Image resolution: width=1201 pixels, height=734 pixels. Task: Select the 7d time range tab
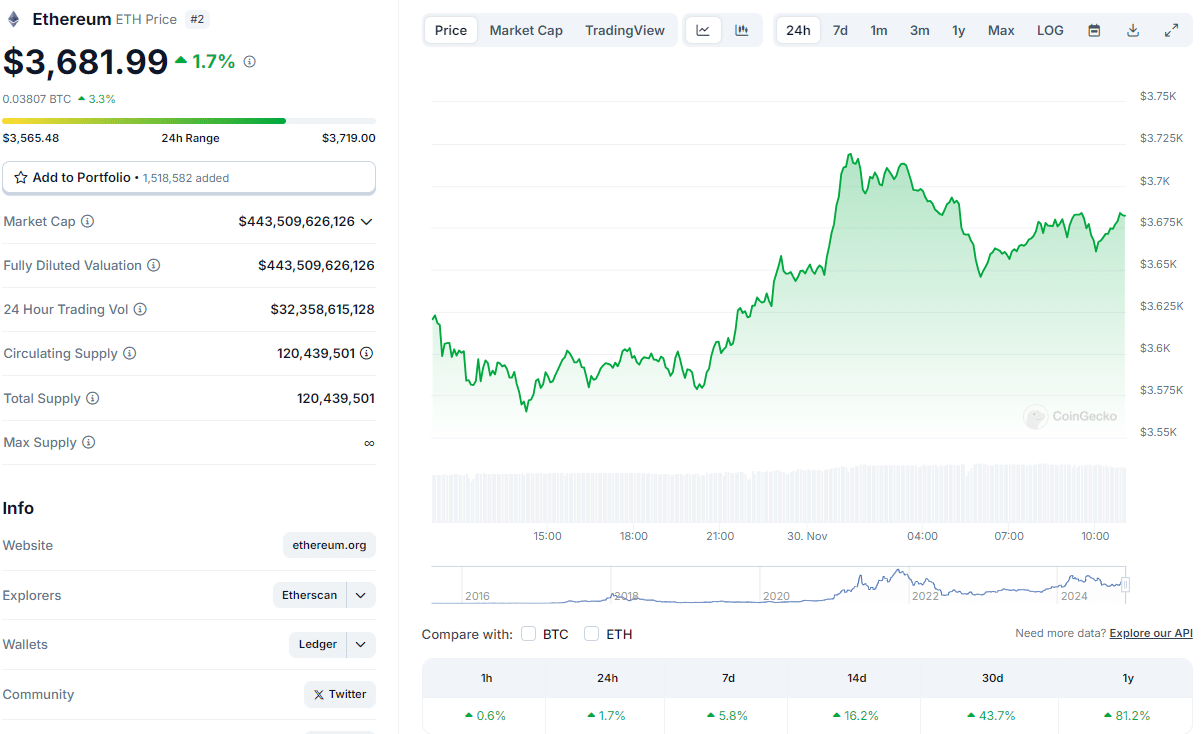840,30
